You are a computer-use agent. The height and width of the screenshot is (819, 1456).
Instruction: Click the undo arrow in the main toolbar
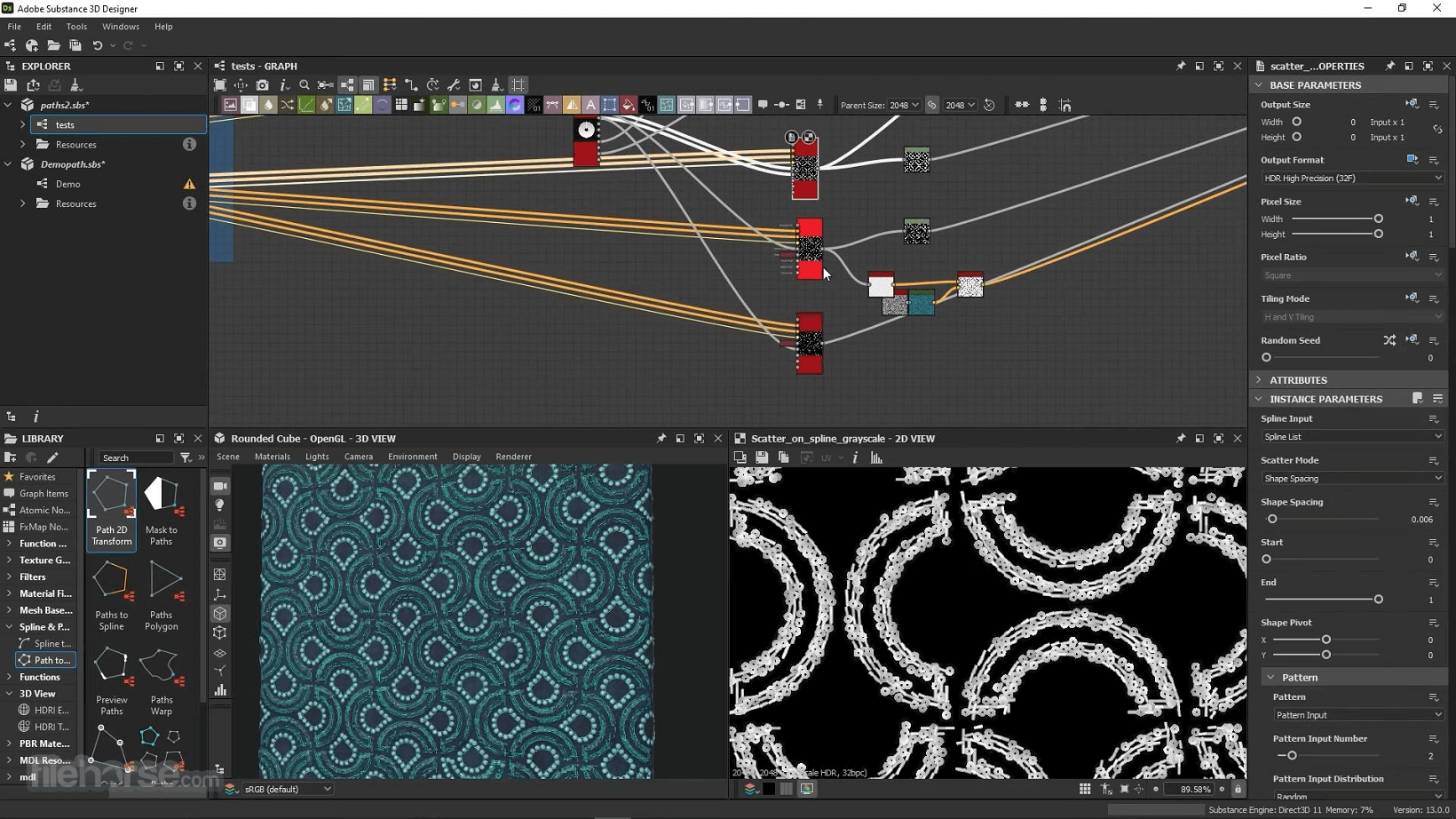[98, 45]
